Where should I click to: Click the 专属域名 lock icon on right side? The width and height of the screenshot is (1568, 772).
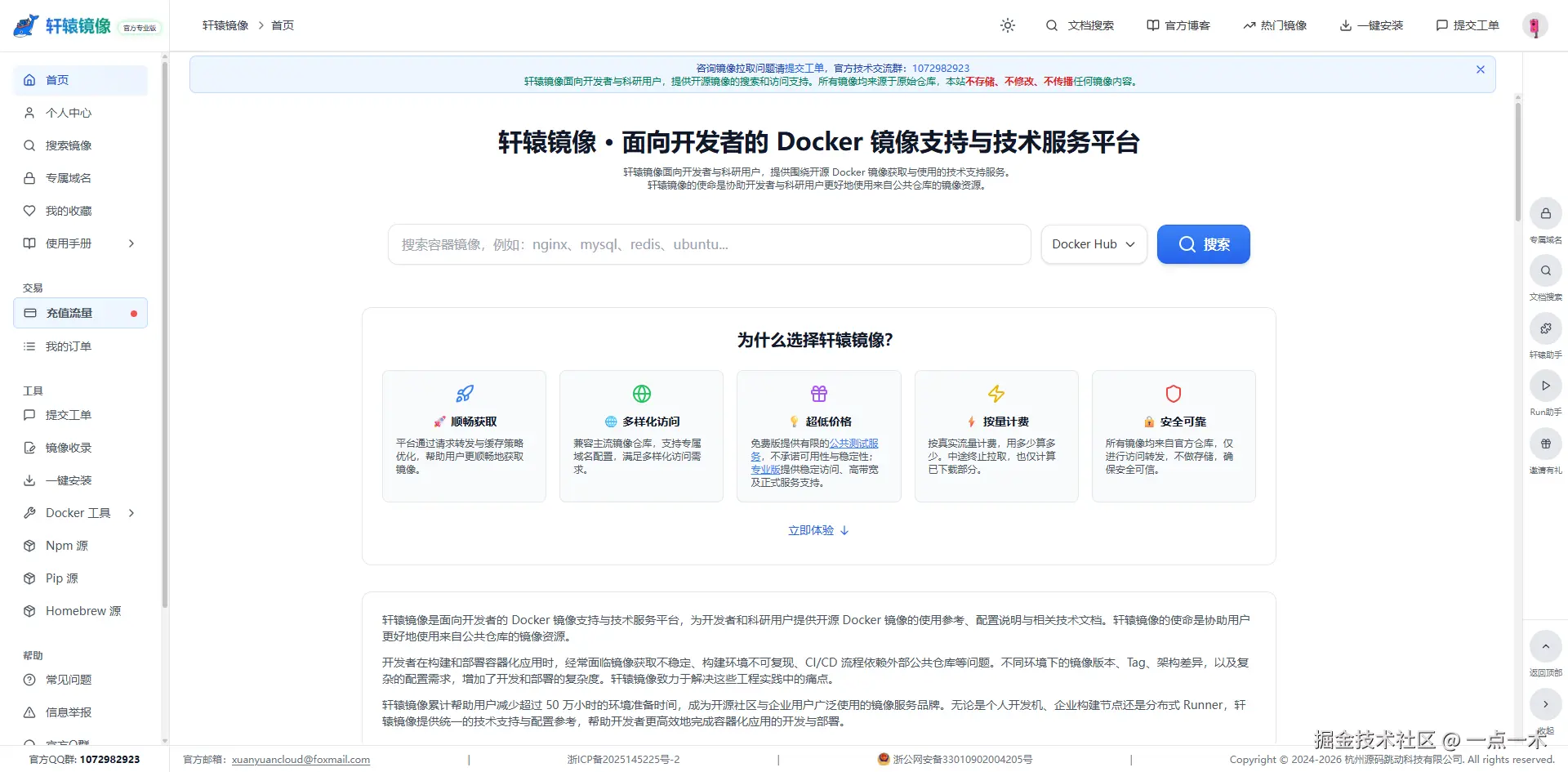1545,213
